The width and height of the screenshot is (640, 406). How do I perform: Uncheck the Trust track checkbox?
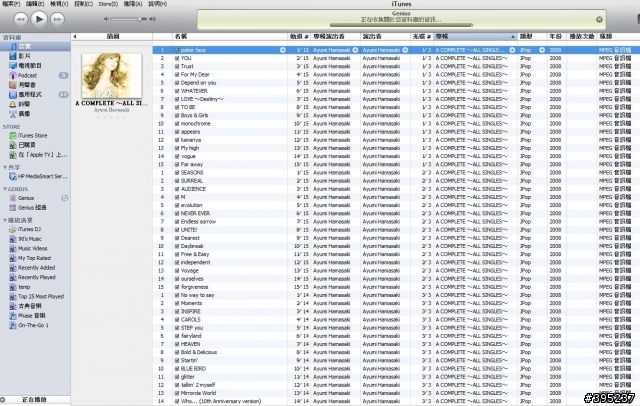pos(177,67)
